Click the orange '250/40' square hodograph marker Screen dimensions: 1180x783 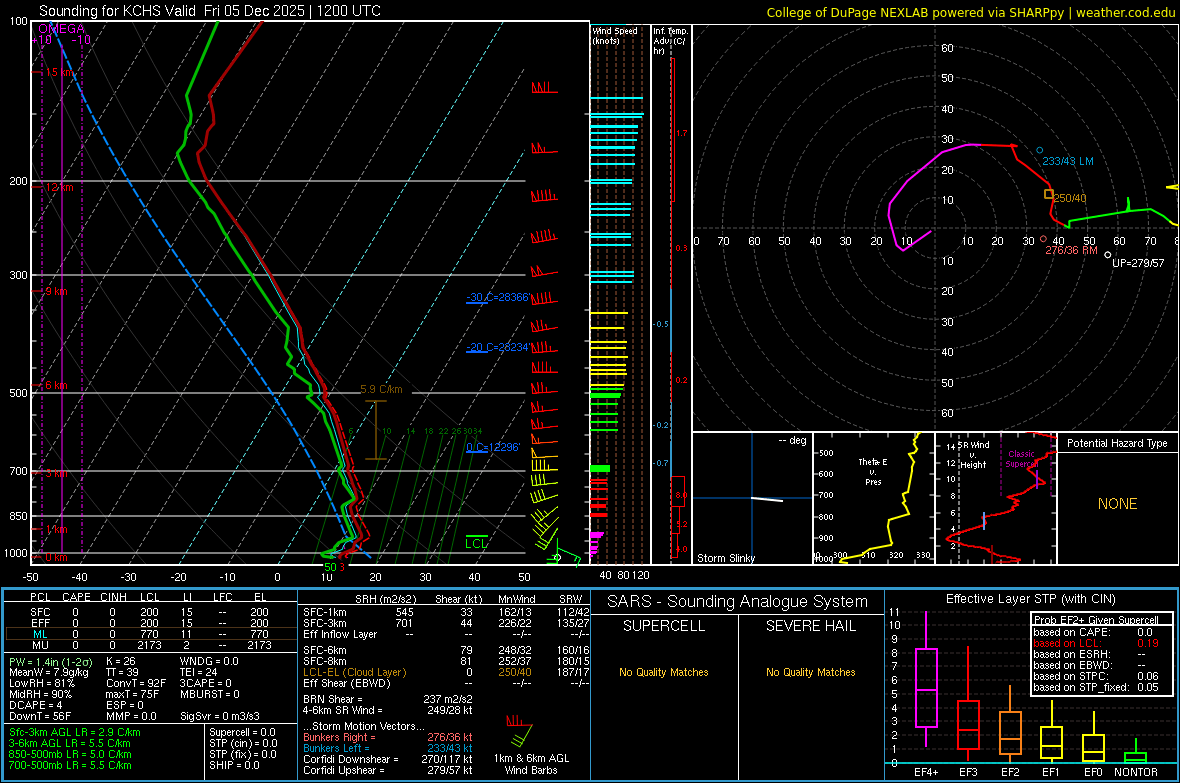click(1048, 194)
